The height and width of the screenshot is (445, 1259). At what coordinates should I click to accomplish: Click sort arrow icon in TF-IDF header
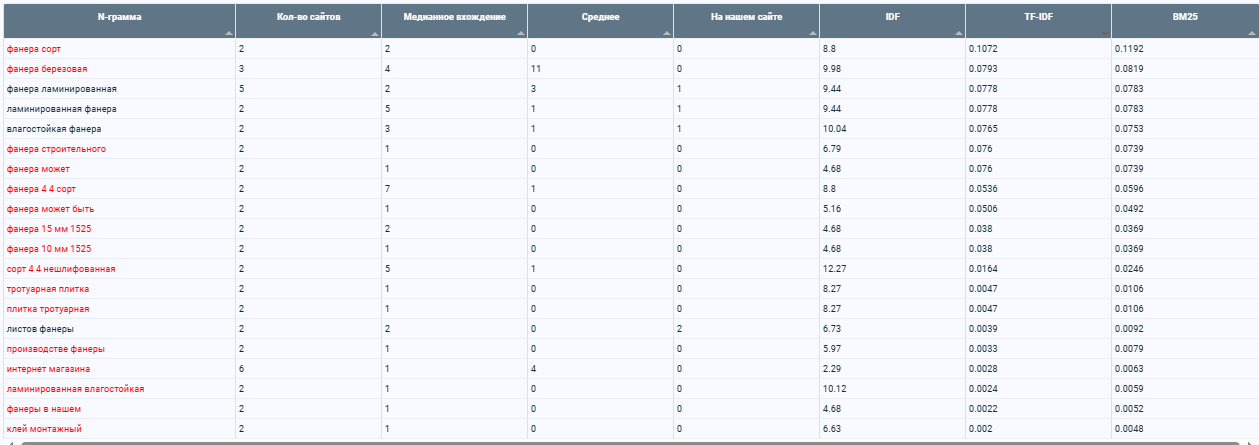point(1105,33)
